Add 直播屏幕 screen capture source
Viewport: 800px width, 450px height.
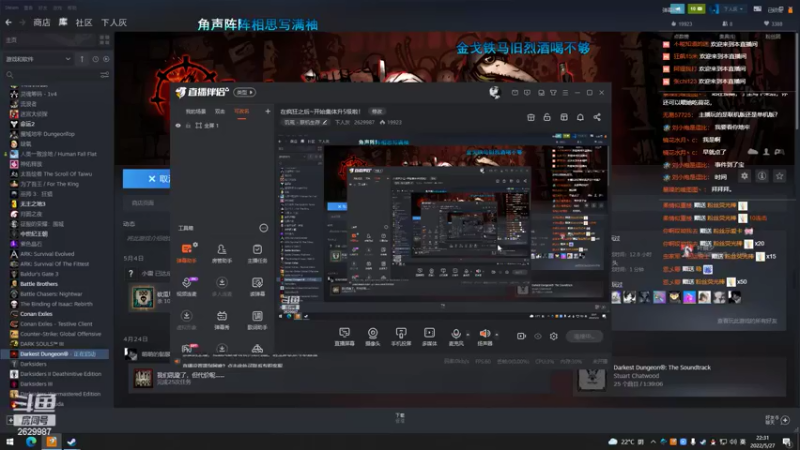[344, 337]
